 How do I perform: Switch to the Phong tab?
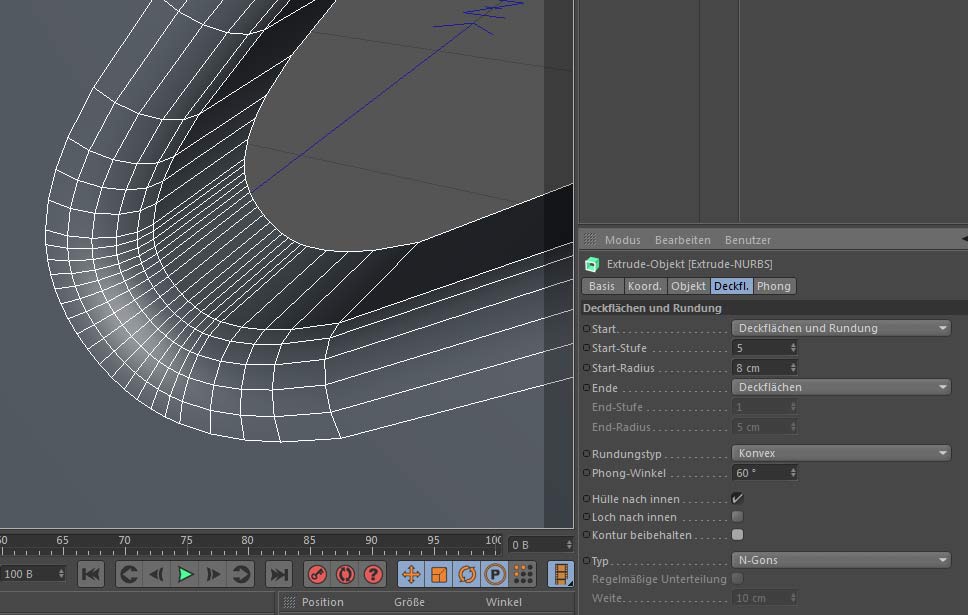pos(774,286)
